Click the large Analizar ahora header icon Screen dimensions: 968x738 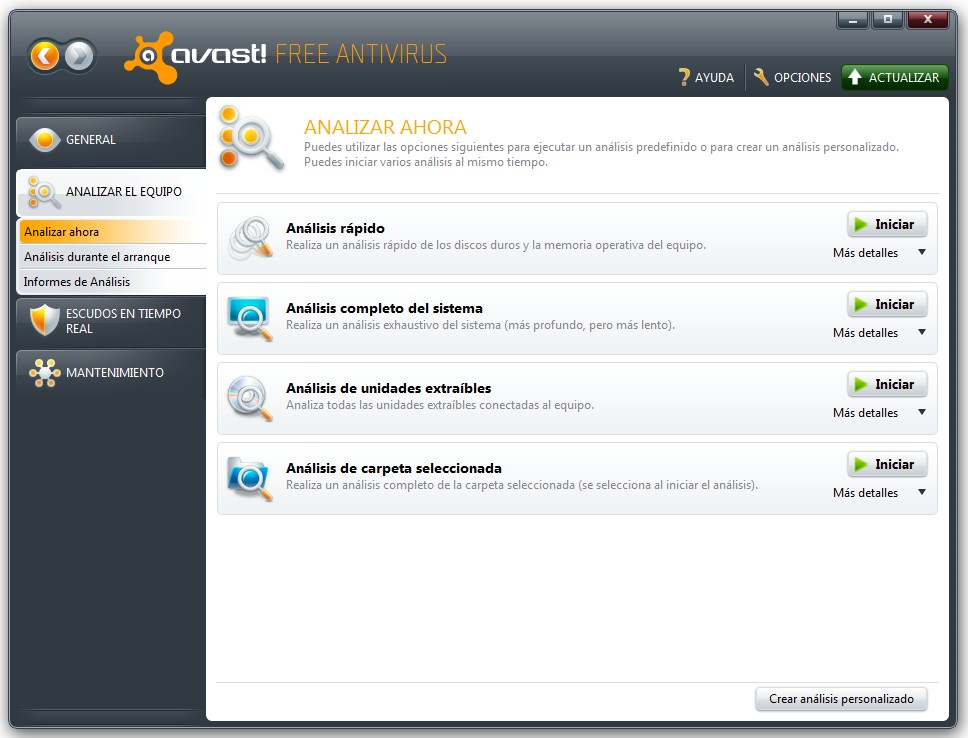pos(251,138)
